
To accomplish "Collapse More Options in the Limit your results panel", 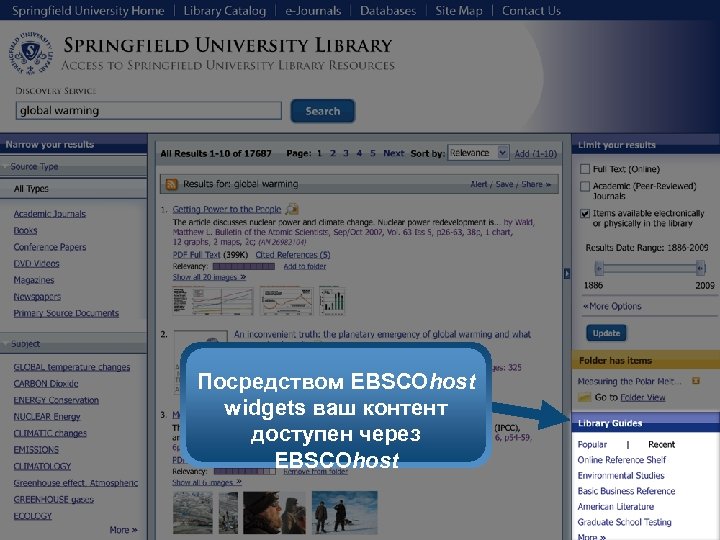I will tap(612, 306).
